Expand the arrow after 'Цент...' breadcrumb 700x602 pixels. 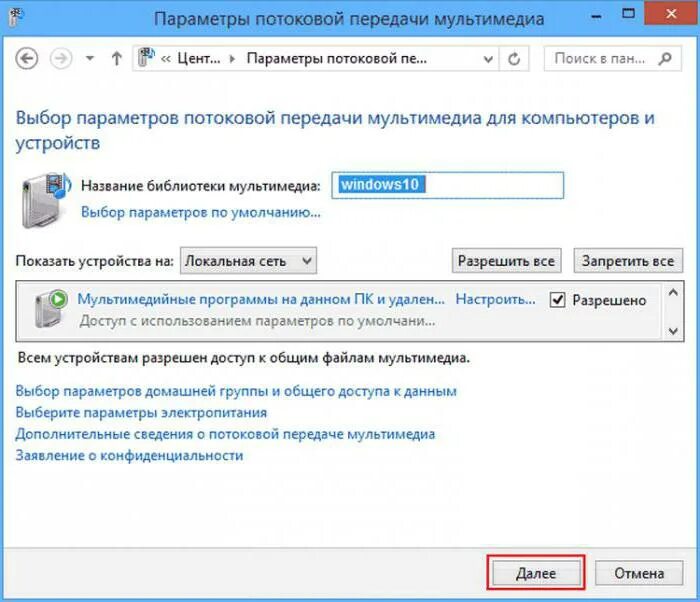pyautogui.click(x=232, y=59)
